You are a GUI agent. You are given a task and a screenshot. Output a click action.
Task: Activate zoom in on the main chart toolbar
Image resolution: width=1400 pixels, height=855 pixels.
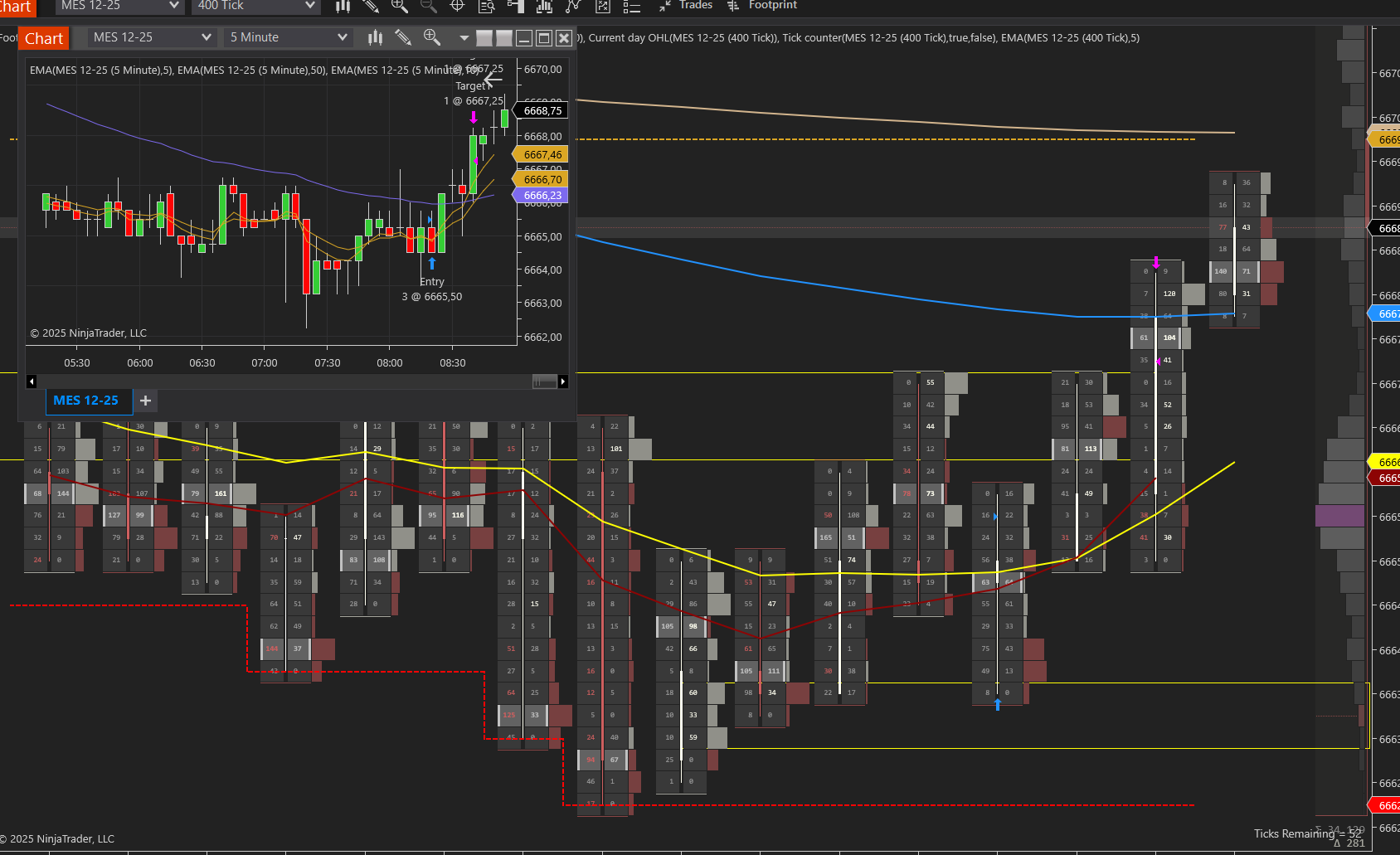click(399, 6)
